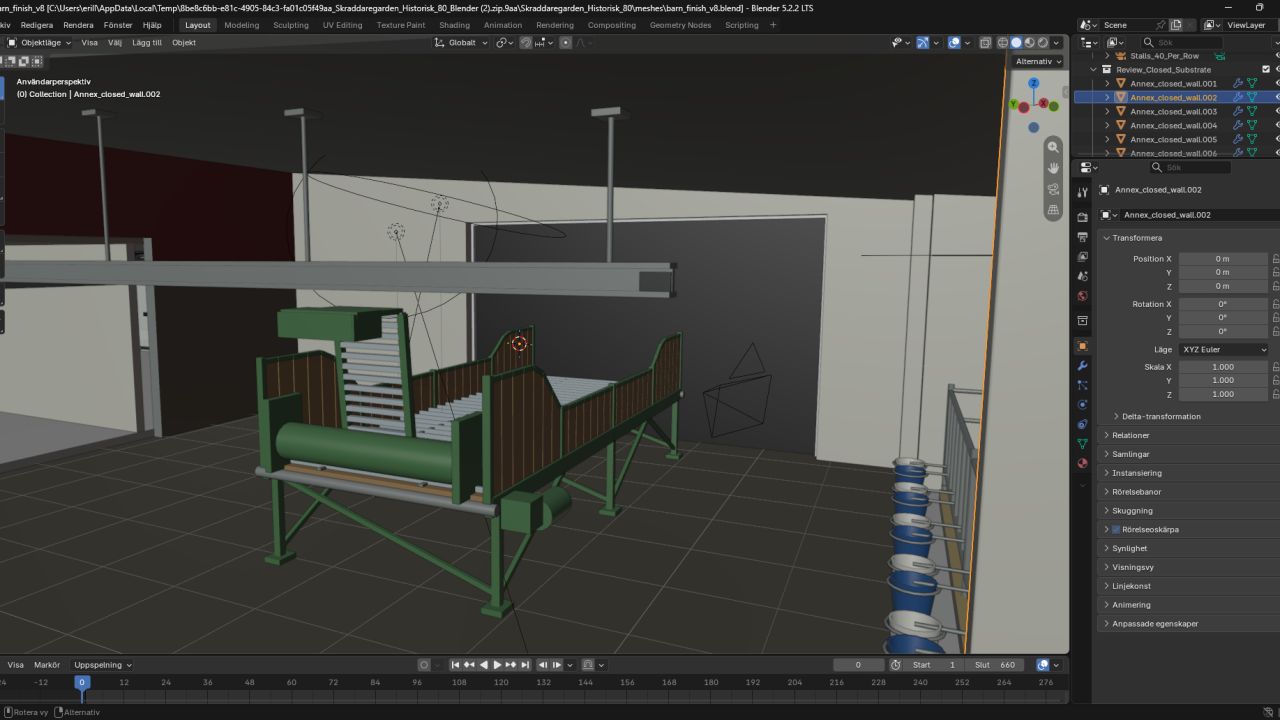
Task: Switch perspective/orthographic grid icon
Action: [x=1053, y=210]
